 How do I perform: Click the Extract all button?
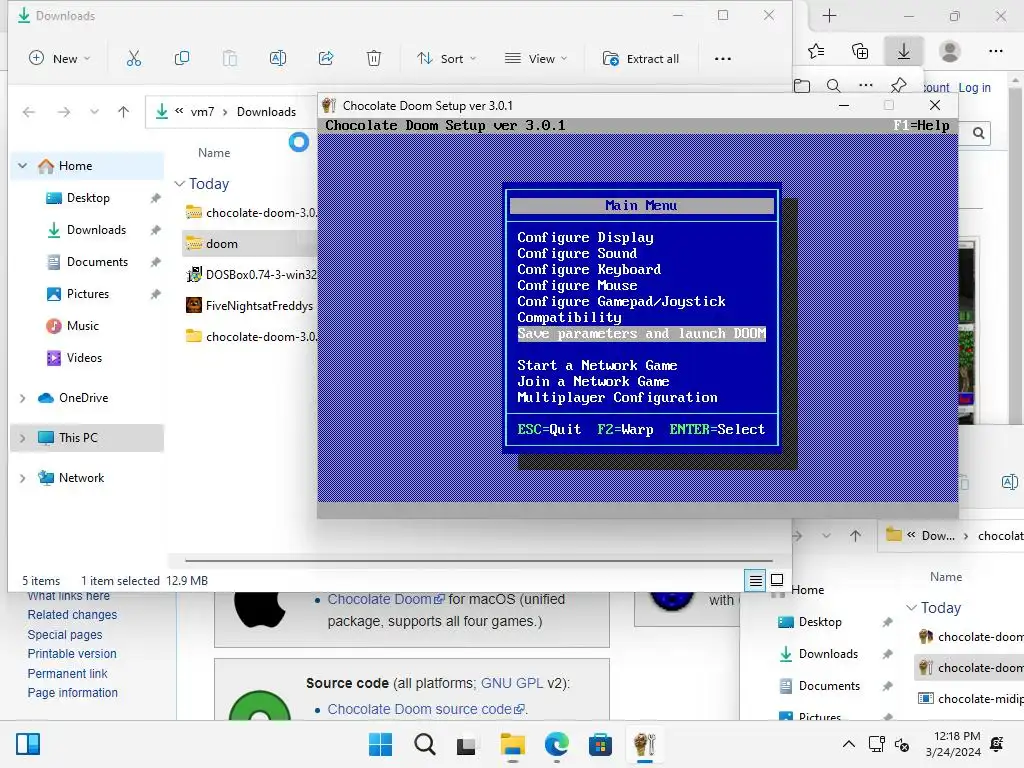(x=641, y=59)
